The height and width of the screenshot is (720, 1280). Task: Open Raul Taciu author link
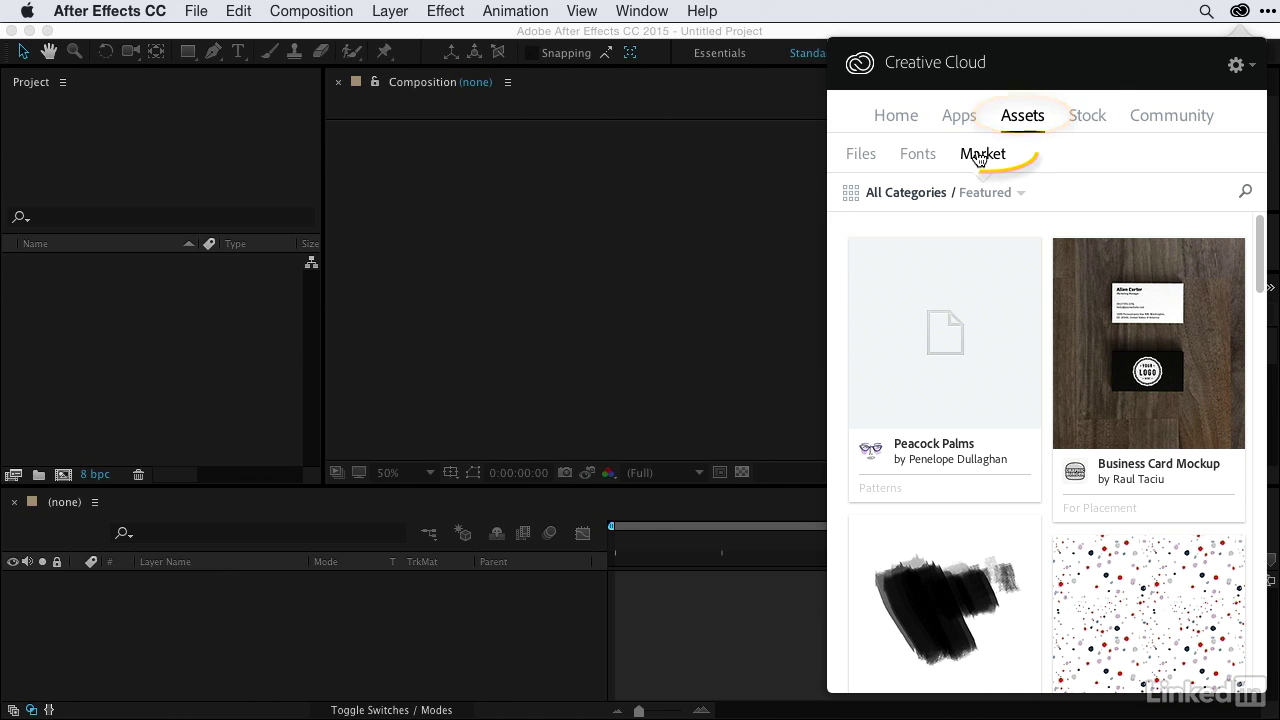[1138, 480]
